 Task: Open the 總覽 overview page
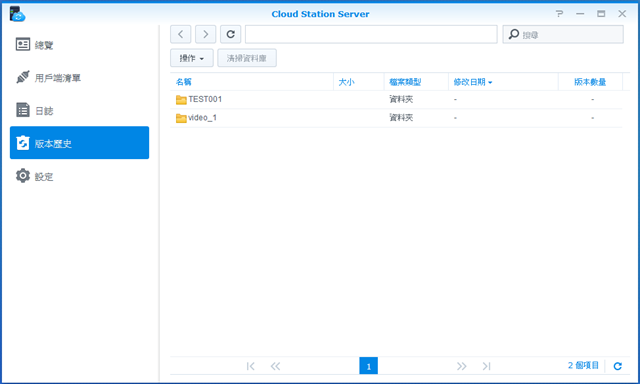click(x=79, y=44)
